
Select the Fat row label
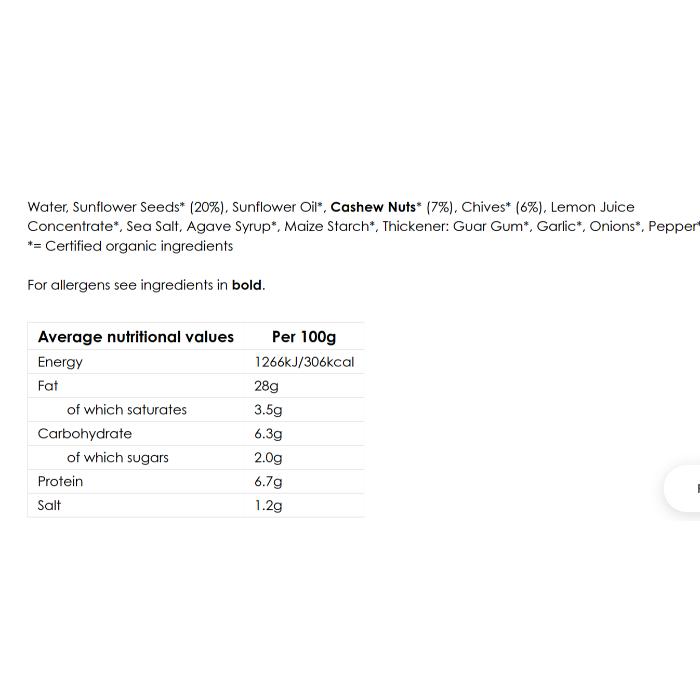48,385
